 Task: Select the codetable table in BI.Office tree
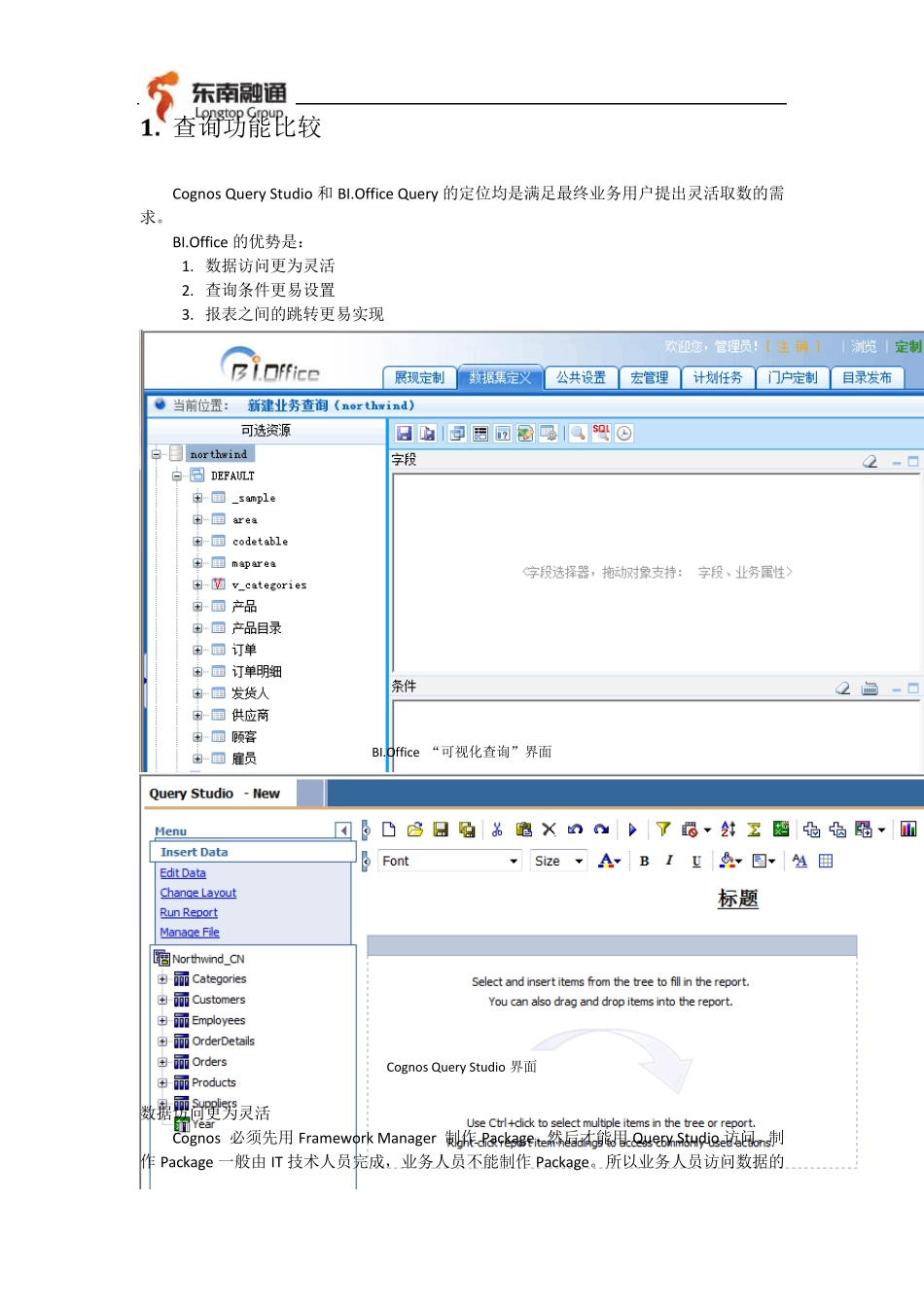coord(260,542)
